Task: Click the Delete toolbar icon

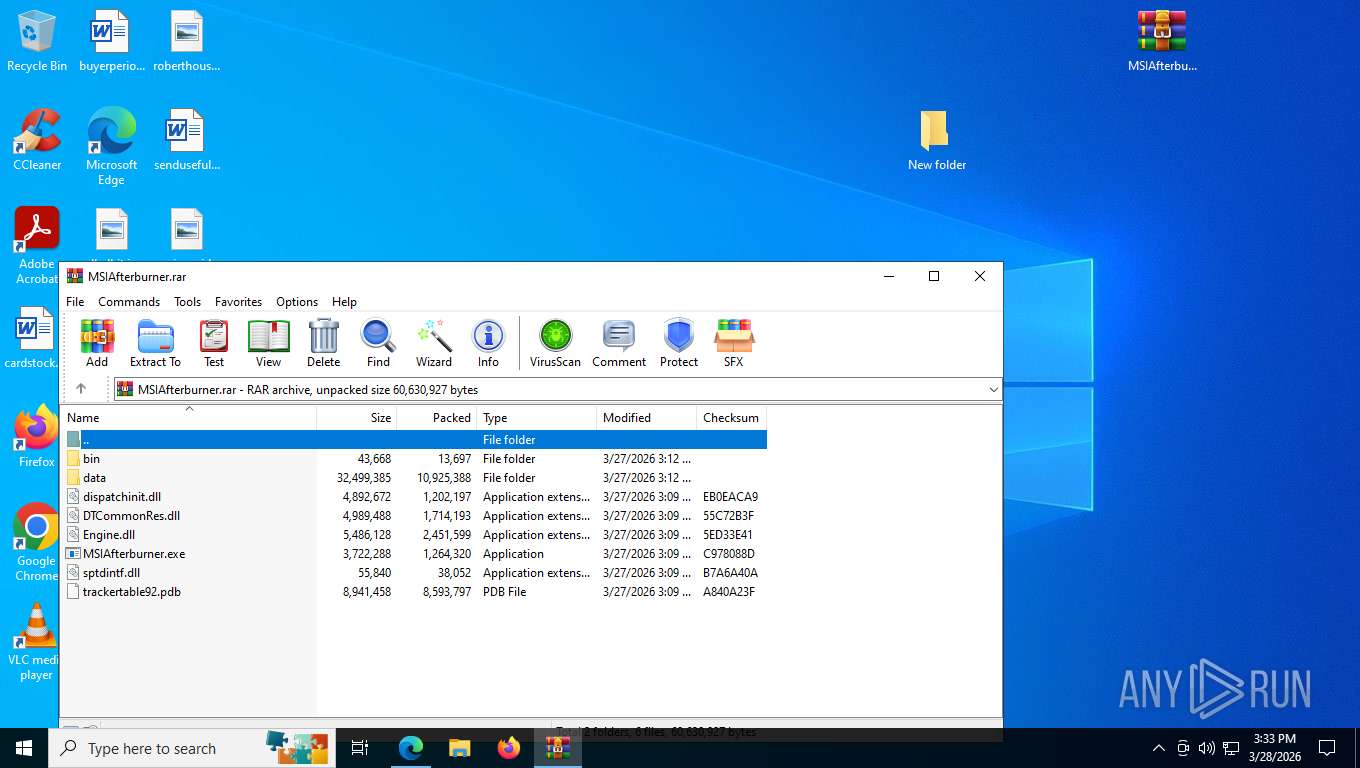Action: (x=323, y=344)
